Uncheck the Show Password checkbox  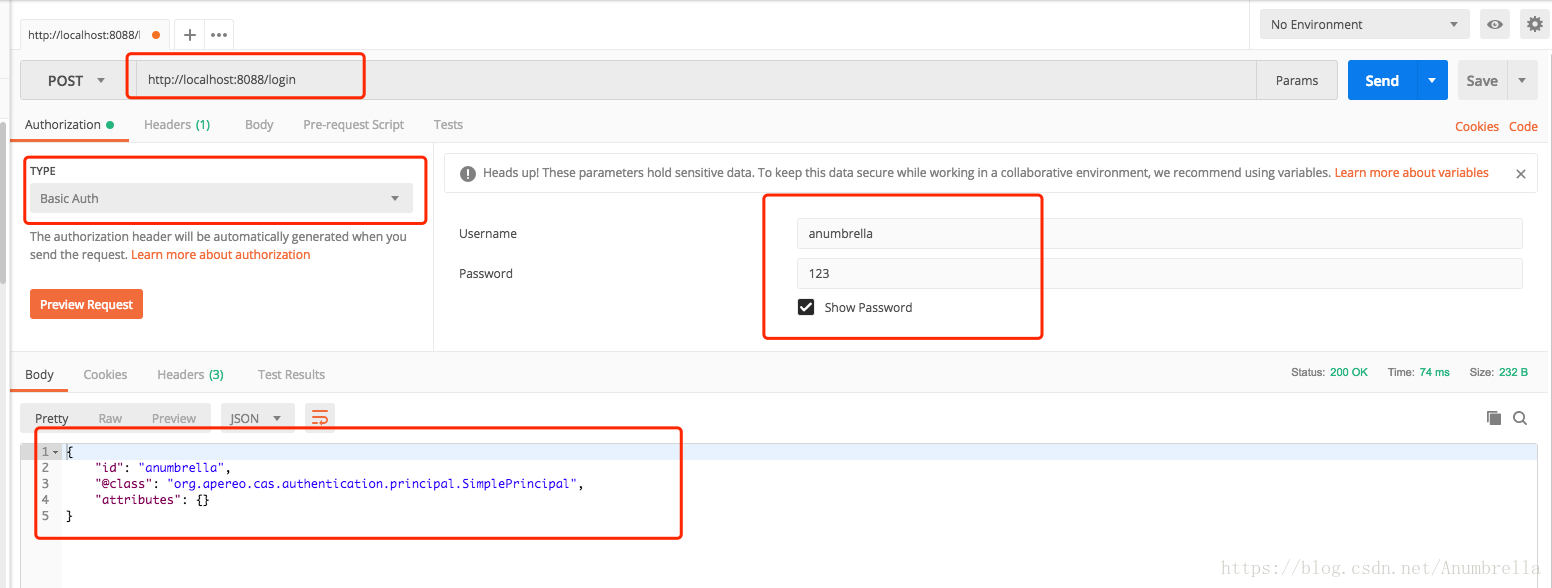click(x=806, y=307)
